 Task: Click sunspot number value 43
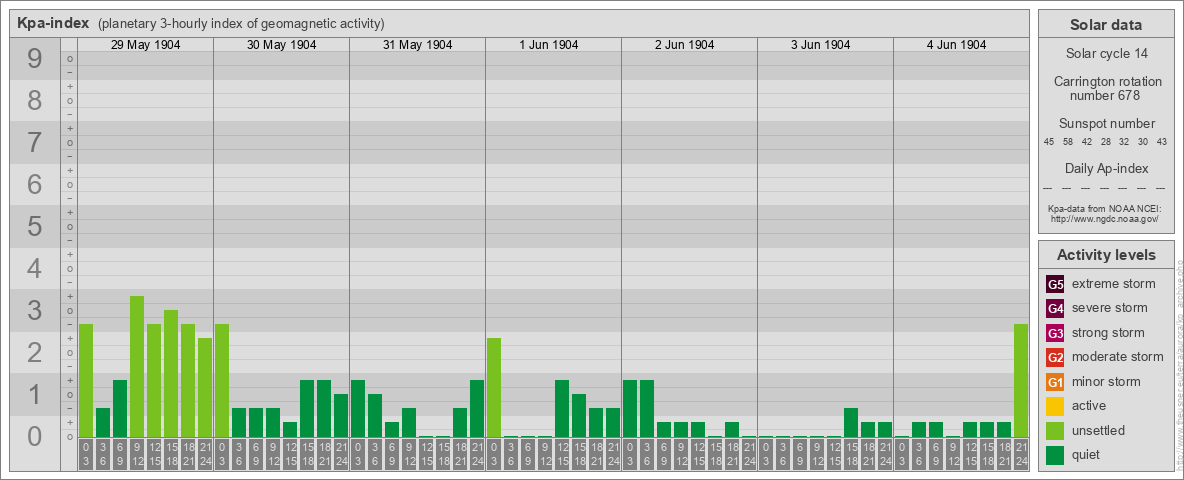coord(1162,142)
